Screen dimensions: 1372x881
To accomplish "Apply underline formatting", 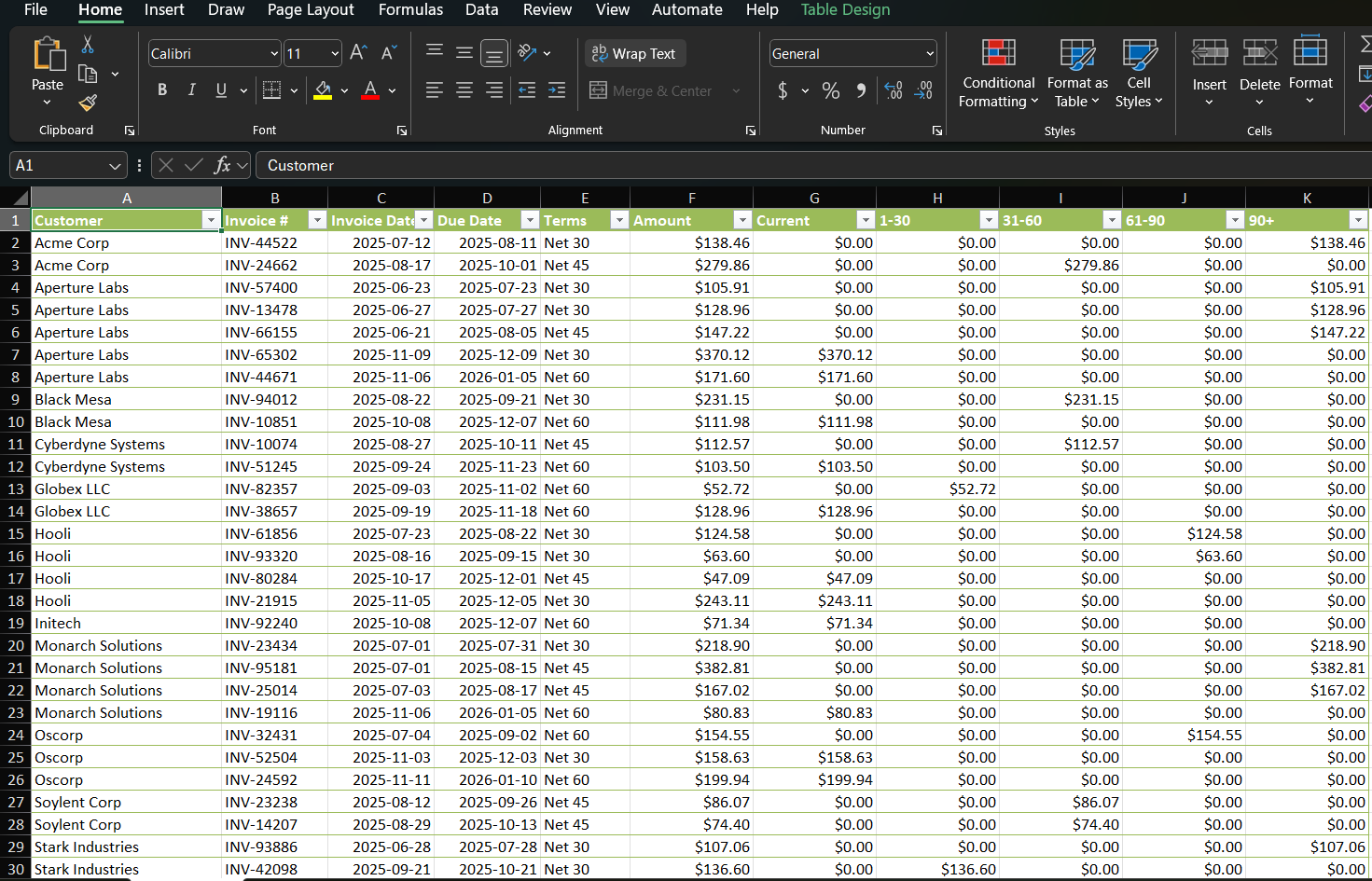I will point(221,89).
